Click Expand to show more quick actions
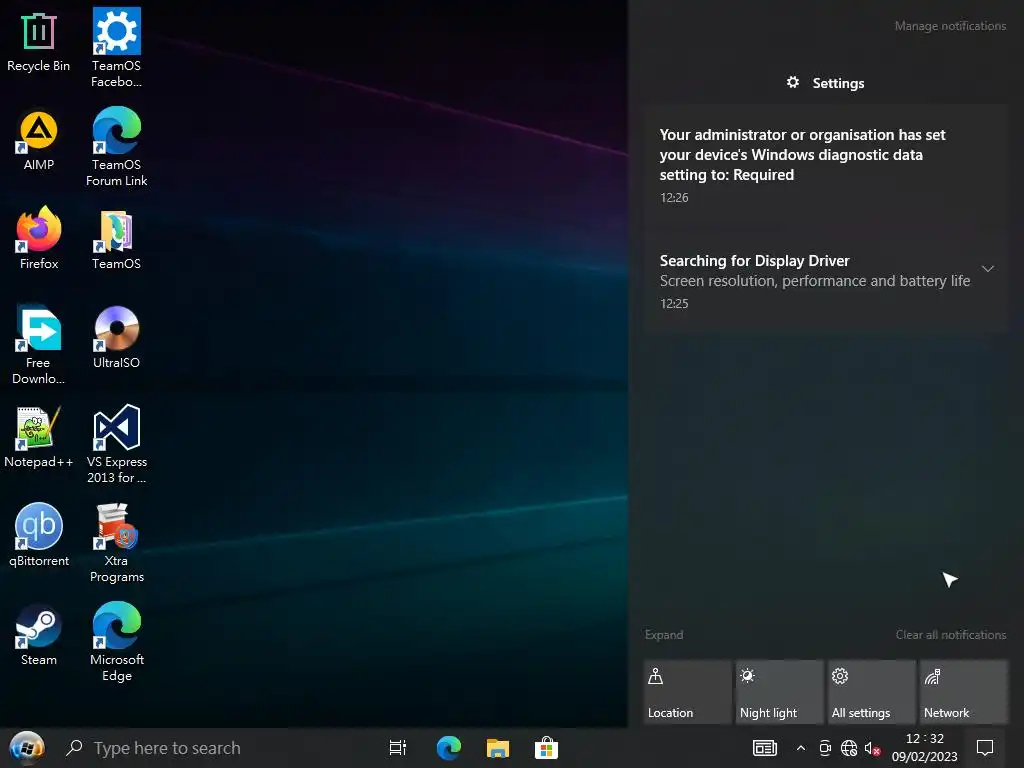1024x768 pixels. tap(664, 635)
